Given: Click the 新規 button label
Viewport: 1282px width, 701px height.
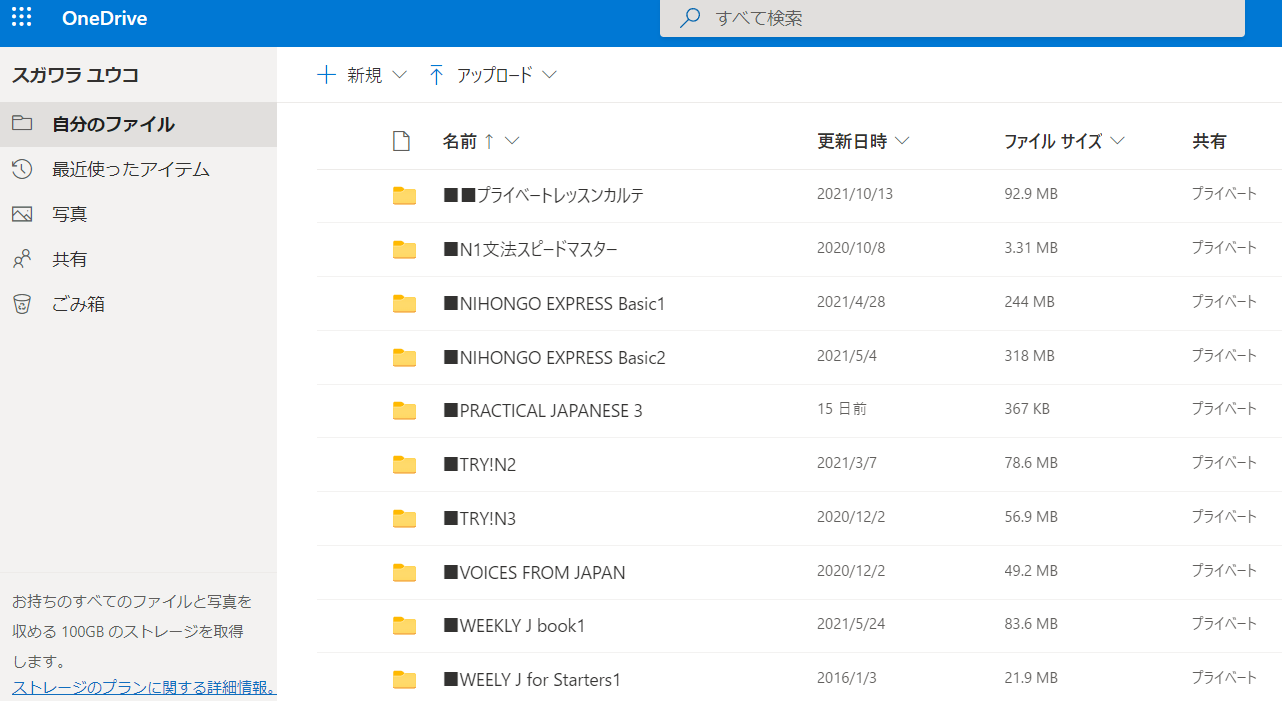Looking at the screenshot, I should click(x=365, y=75).
